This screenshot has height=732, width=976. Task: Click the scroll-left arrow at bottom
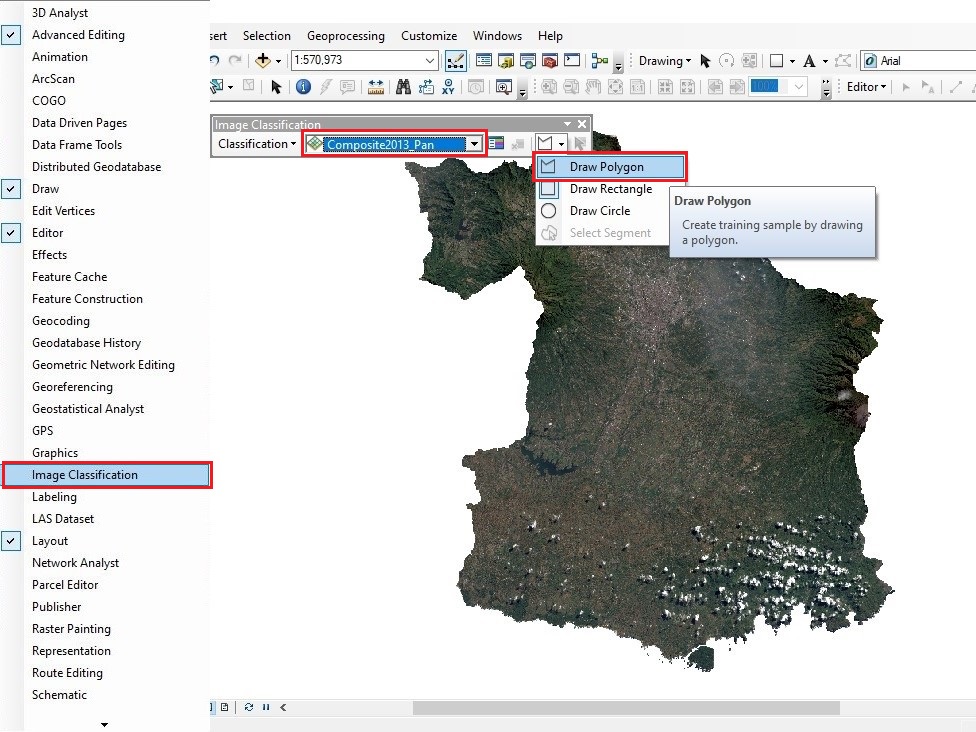pyautogui.click(x=283, y=707)
